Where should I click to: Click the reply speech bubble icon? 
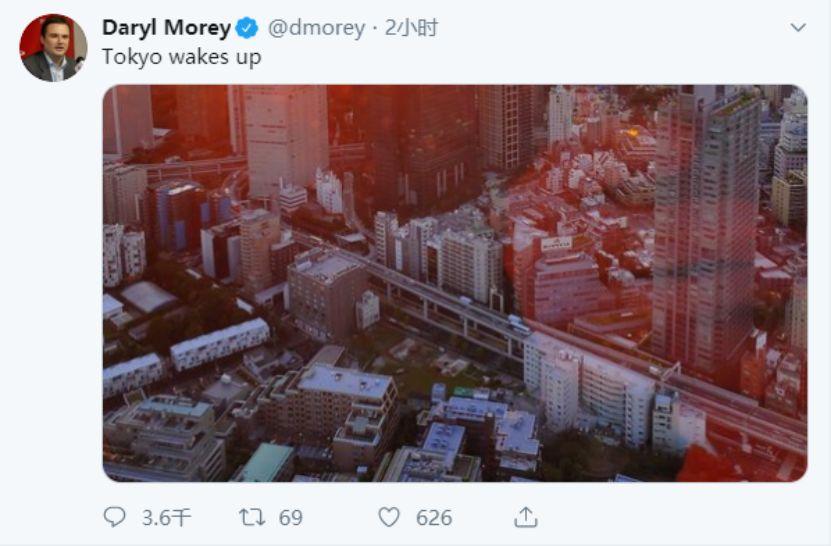(117, 517)
